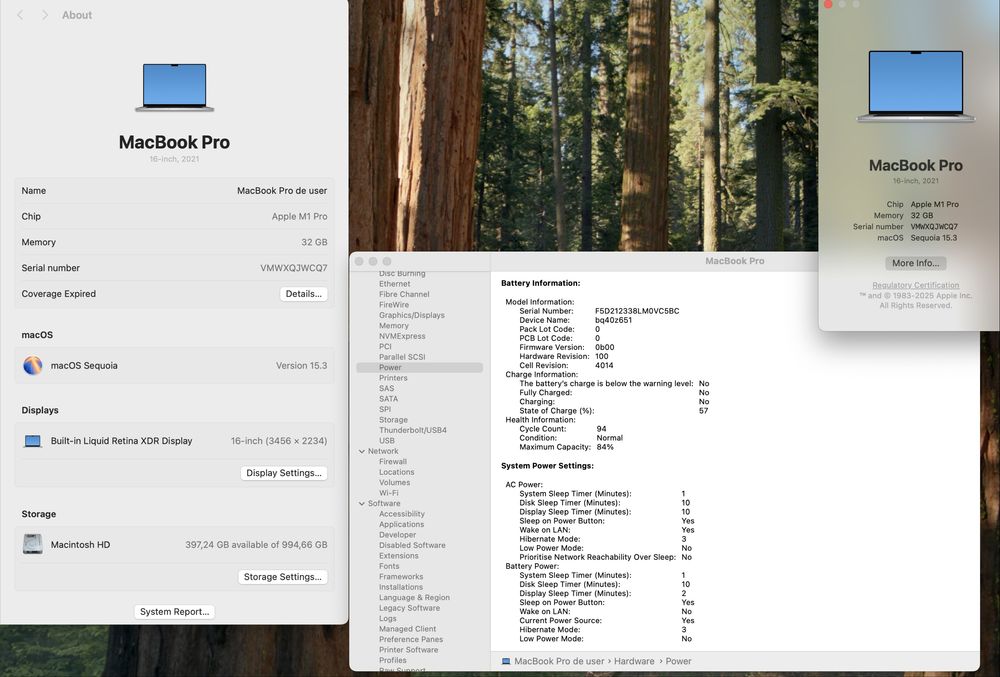Select SPI in the sidebar
Image resolution: width=1000 pixels, height=677 pixels.
pyautogui.click(x=385, y=409)
